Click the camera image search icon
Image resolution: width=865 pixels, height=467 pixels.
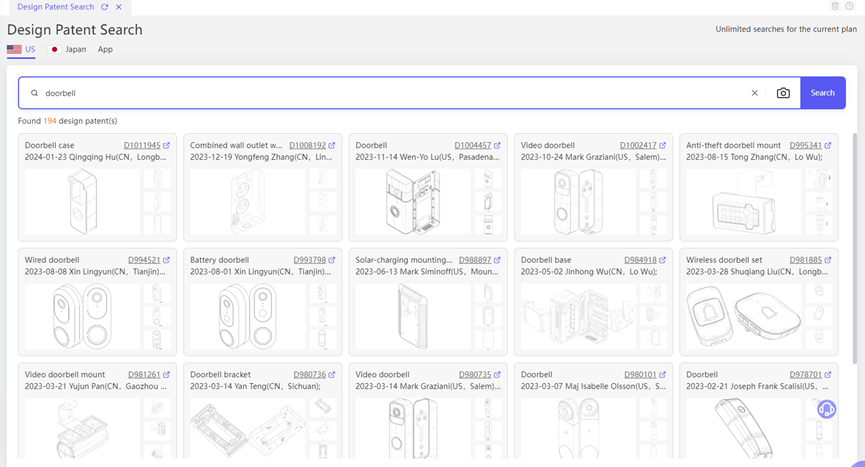(783, 93)
